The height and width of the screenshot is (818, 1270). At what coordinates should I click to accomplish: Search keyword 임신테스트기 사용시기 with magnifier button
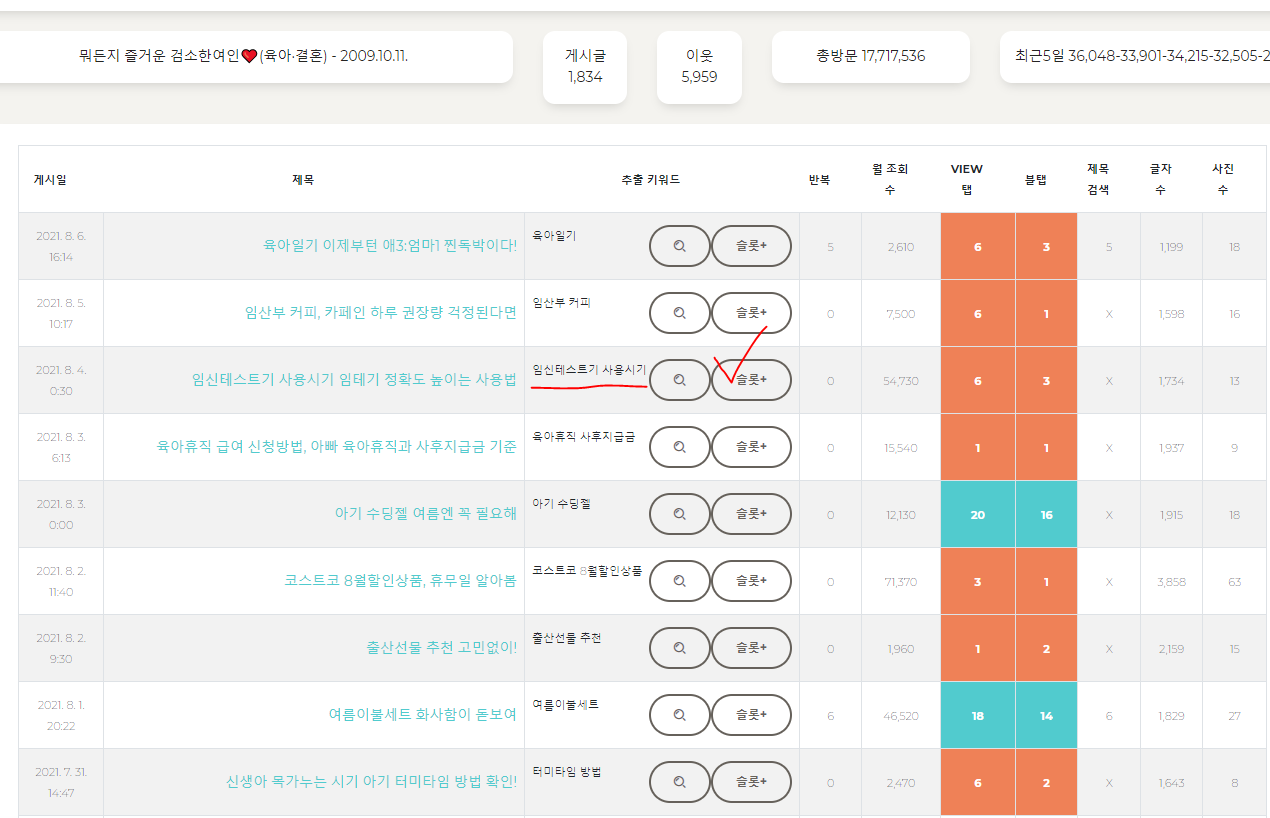pos(680,380)
